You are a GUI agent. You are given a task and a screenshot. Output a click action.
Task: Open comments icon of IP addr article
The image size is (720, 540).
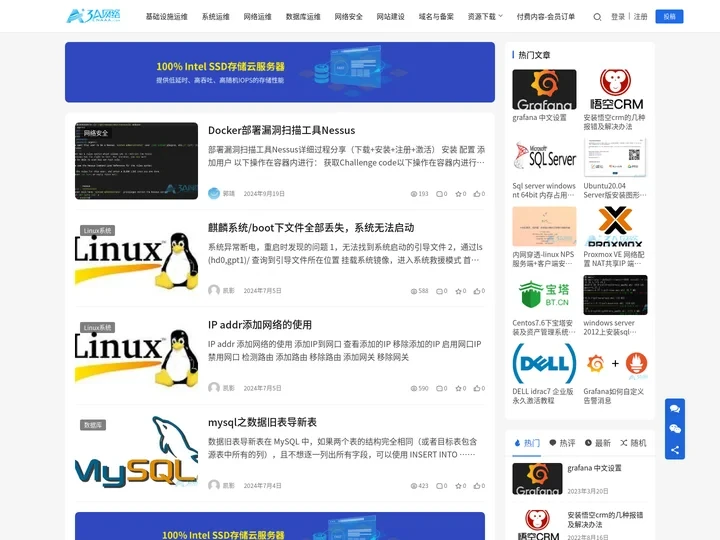coord(441,388)
